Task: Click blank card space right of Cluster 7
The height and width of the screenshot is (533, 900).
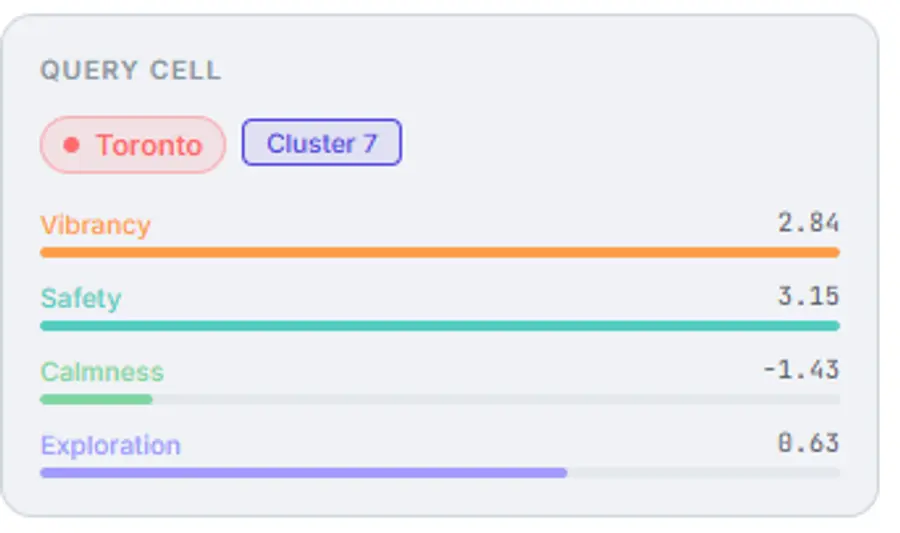Action: point(620,143)
